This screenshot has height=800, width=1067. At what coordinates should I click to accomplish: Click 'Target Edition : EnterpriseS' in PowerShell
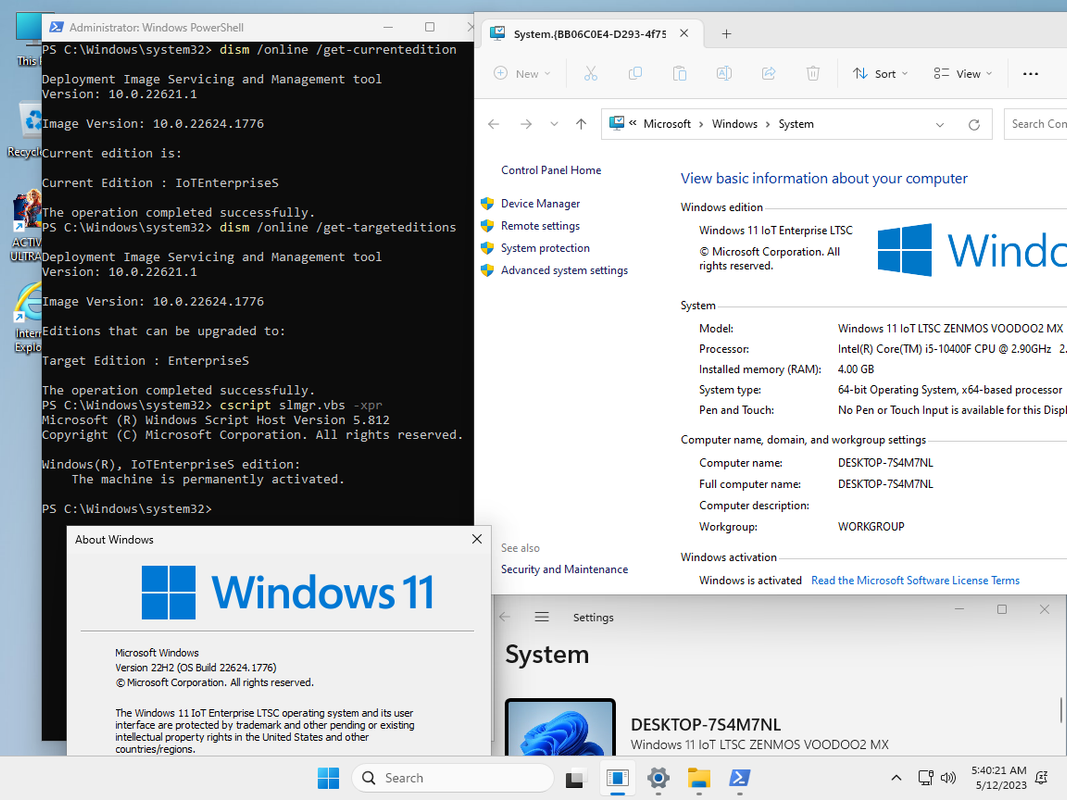145,361
